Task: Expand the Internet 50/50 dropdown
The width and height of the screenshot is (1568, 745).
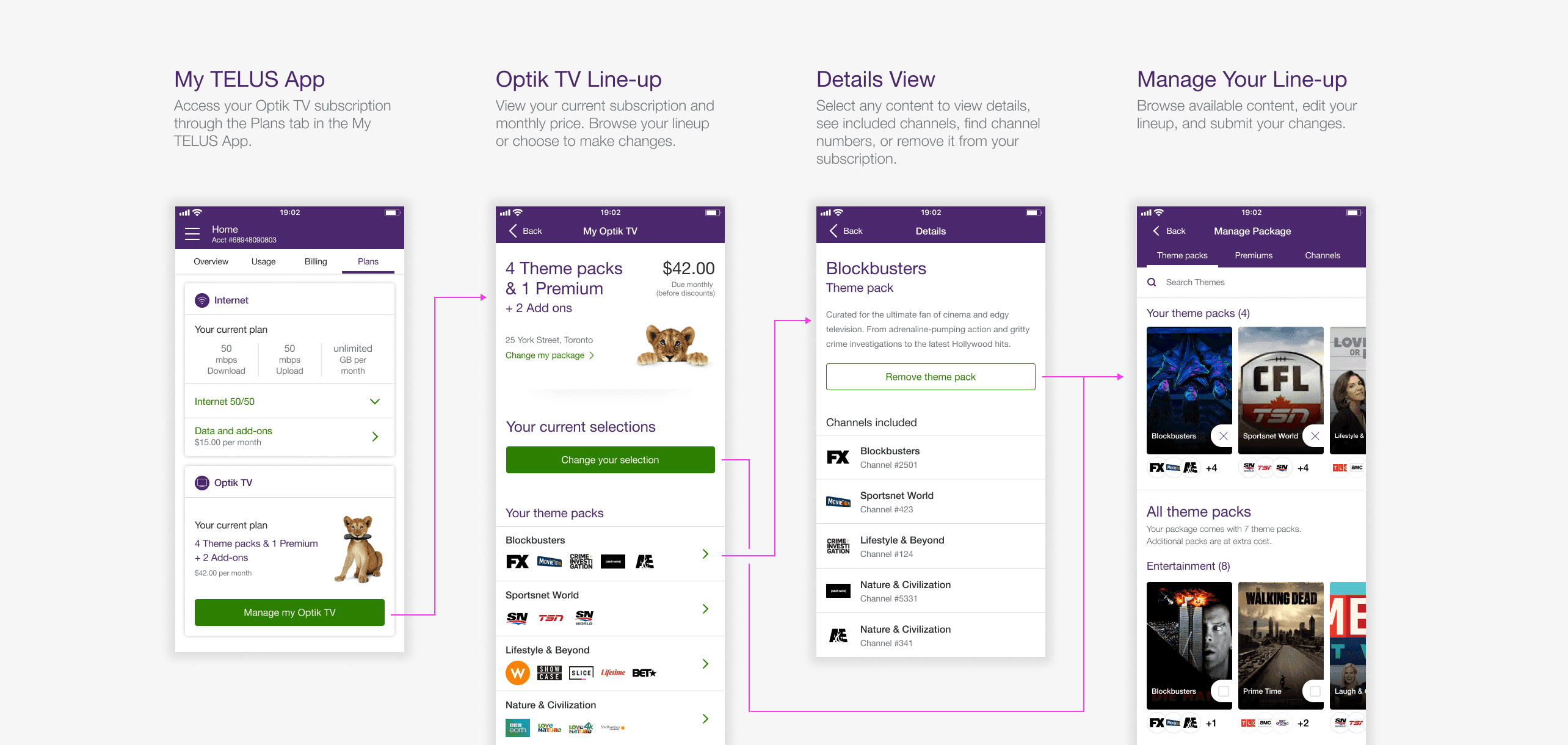Action: [375, 402]
